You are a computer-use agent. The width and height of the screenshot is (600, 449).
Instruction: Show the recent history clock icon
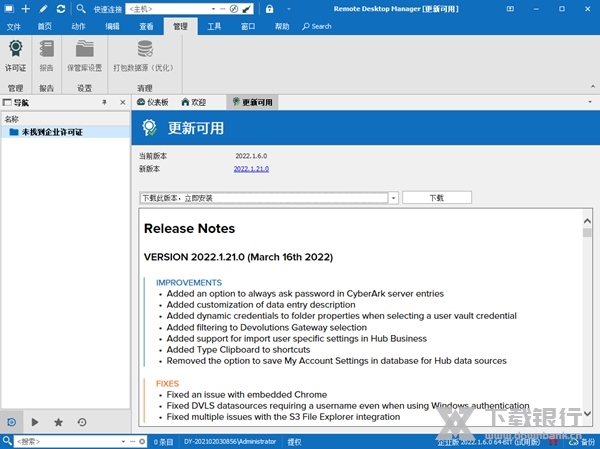(x=81, y=423)
